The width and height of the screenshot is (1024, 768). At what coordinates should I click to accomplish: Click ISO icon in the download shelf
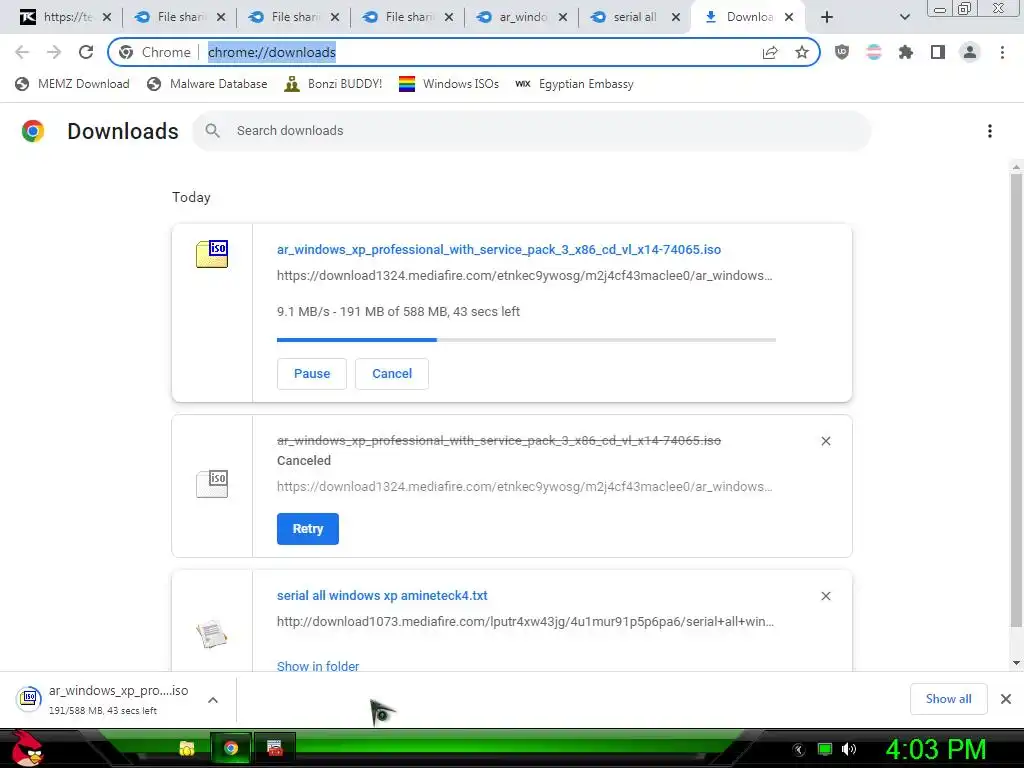tap(29, 699)
